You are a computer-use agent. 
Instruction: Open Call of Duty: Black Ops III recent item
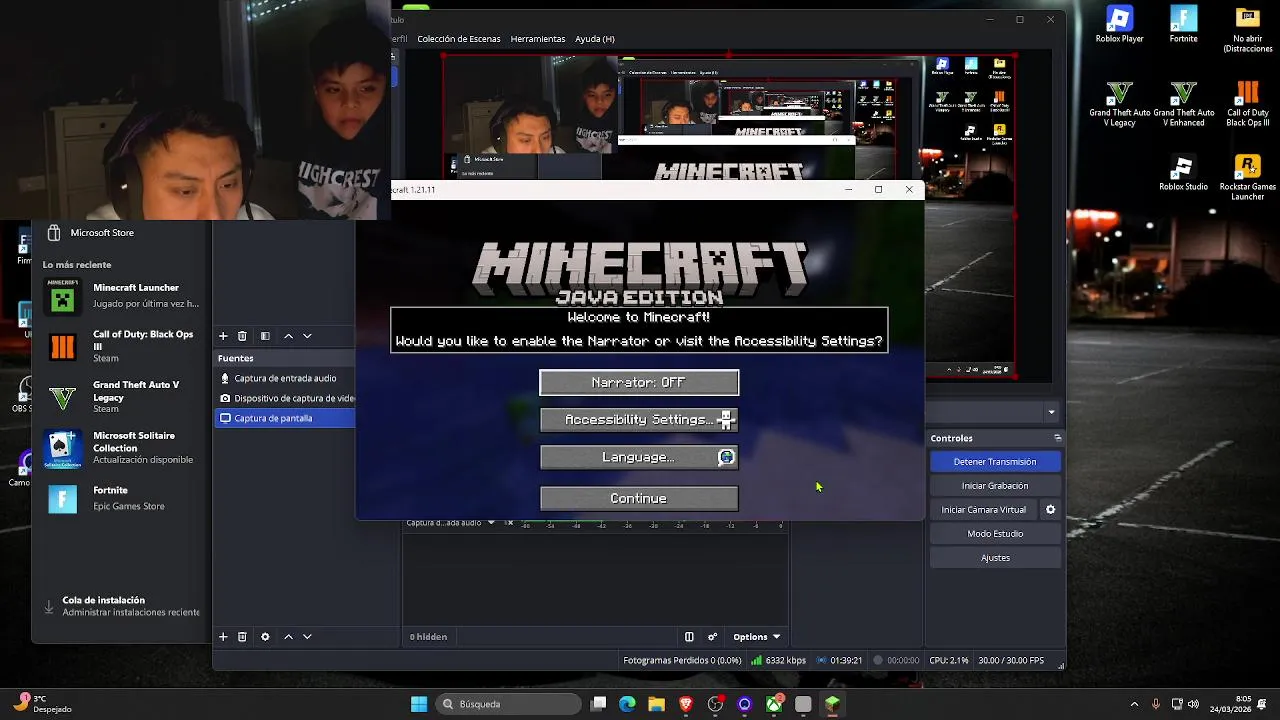click(x=122, y=346)
